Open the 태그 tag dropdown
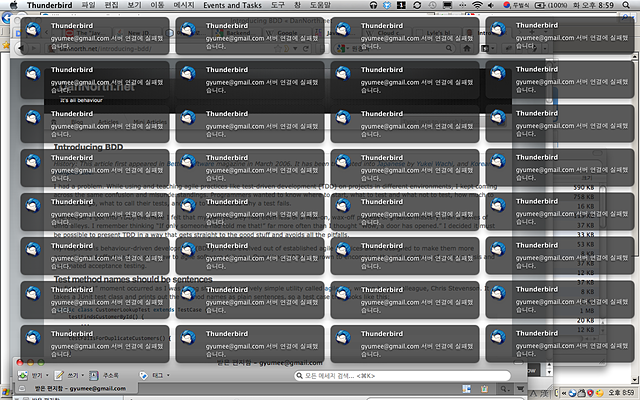The width and height of the screenshot is (640, 400). click(154, 375)
